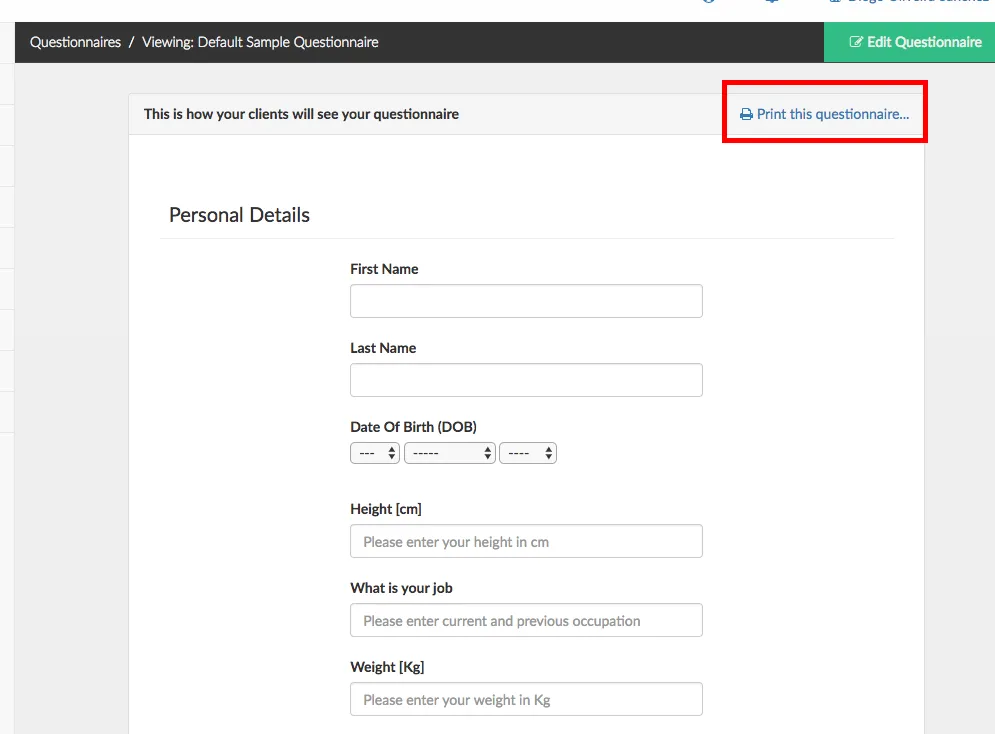
Task: Click into the Last Name field
Action: pos(526,380)
